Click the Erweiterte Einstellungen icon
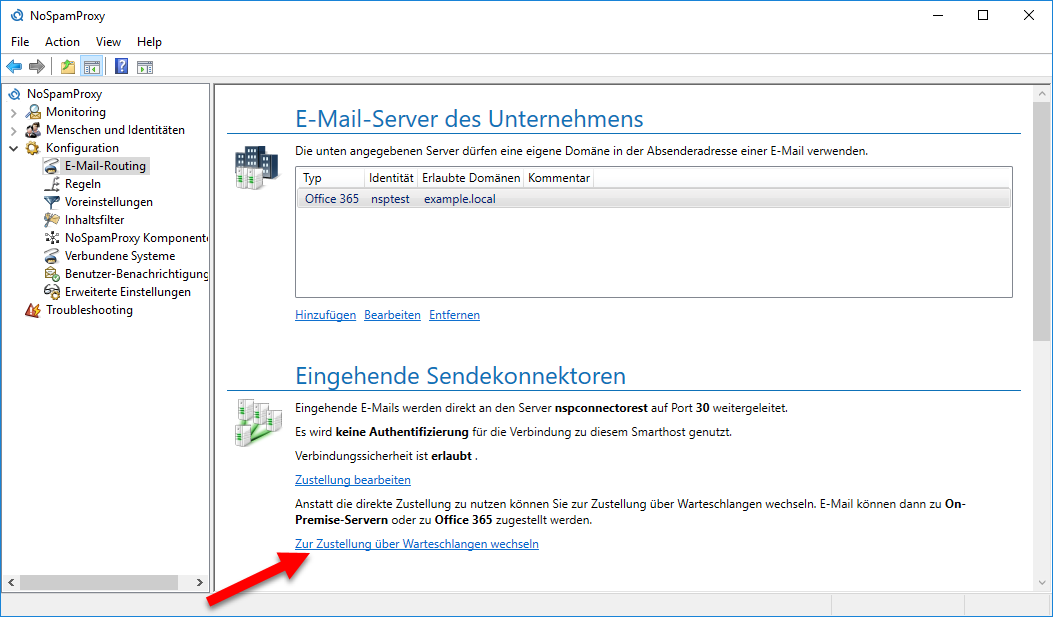 pos(52,292)
